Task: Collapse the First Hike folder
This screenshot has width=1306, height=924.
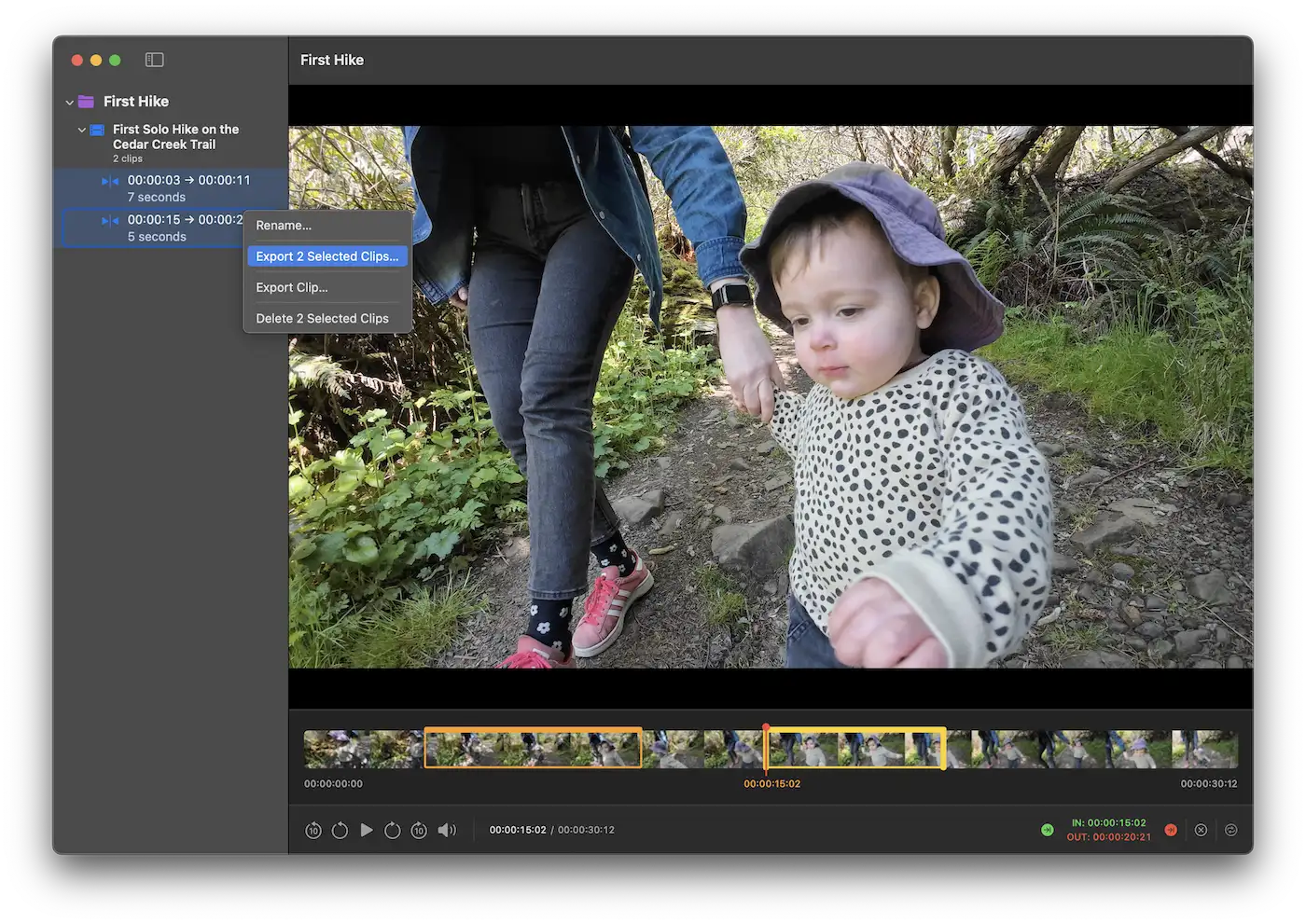Action: (x=70, y=102)
